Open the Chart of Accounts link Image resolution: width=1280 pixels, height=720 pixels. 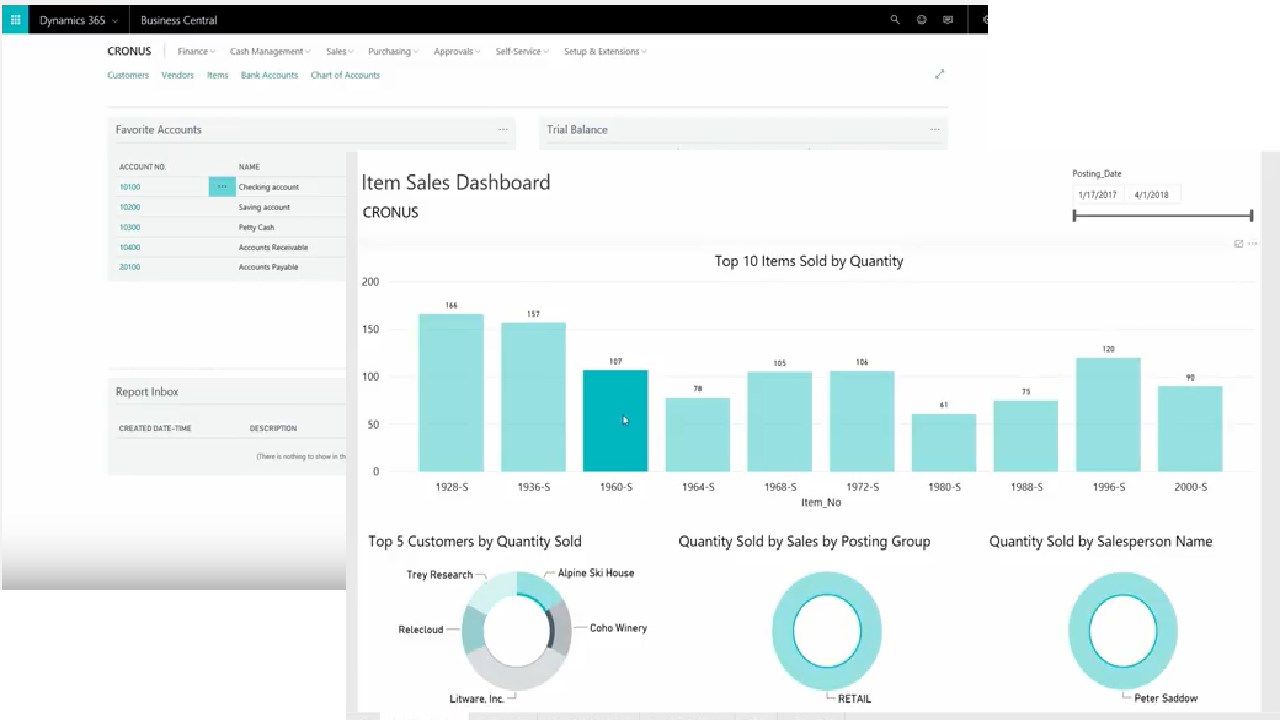[345, 76]
